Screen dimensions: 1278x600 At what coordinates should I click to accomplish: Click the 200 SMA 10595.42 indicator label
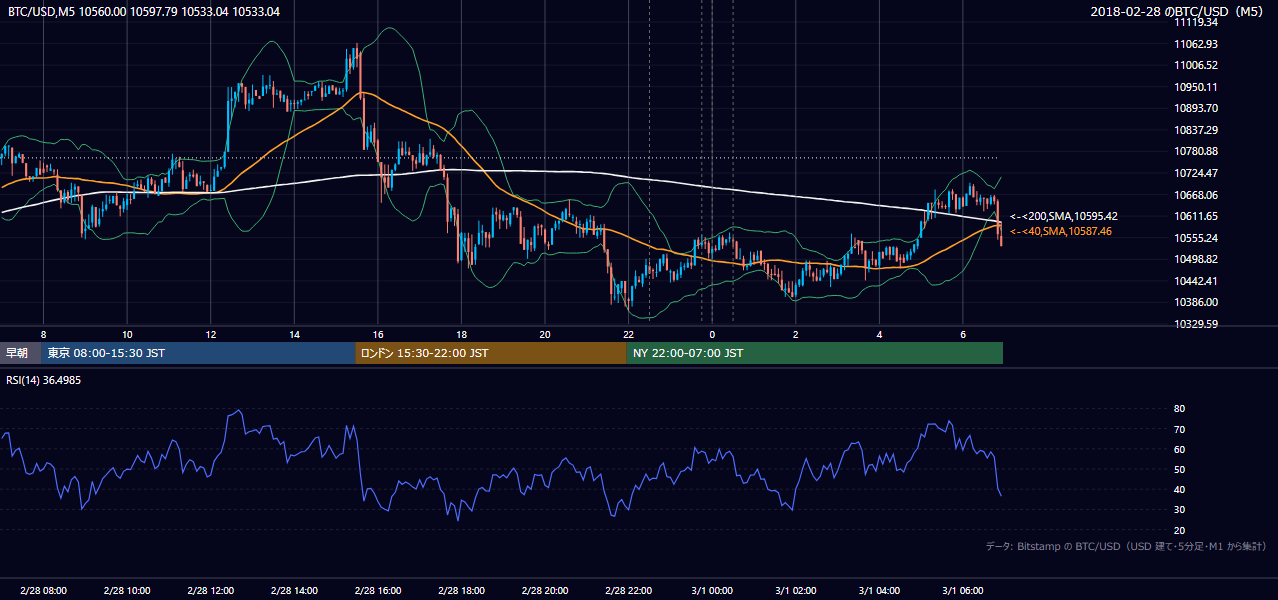1063,216
